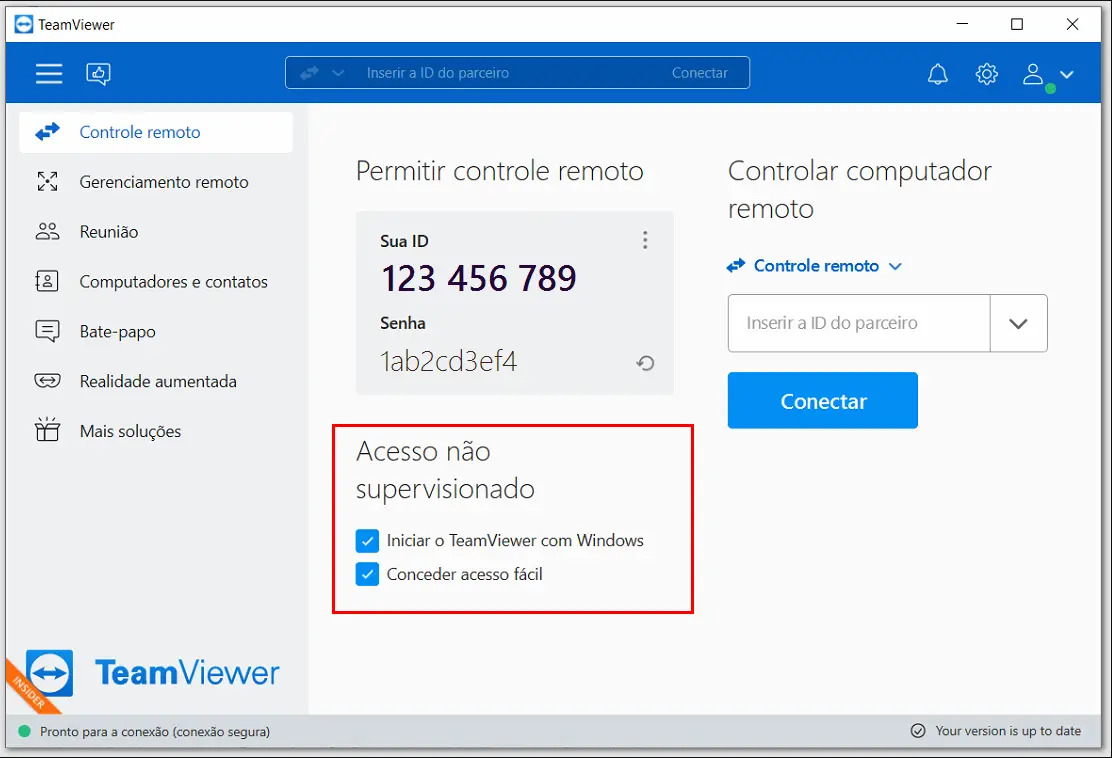
Task: Select Controle remoto in the sidebar
Action: pos(156,133)
